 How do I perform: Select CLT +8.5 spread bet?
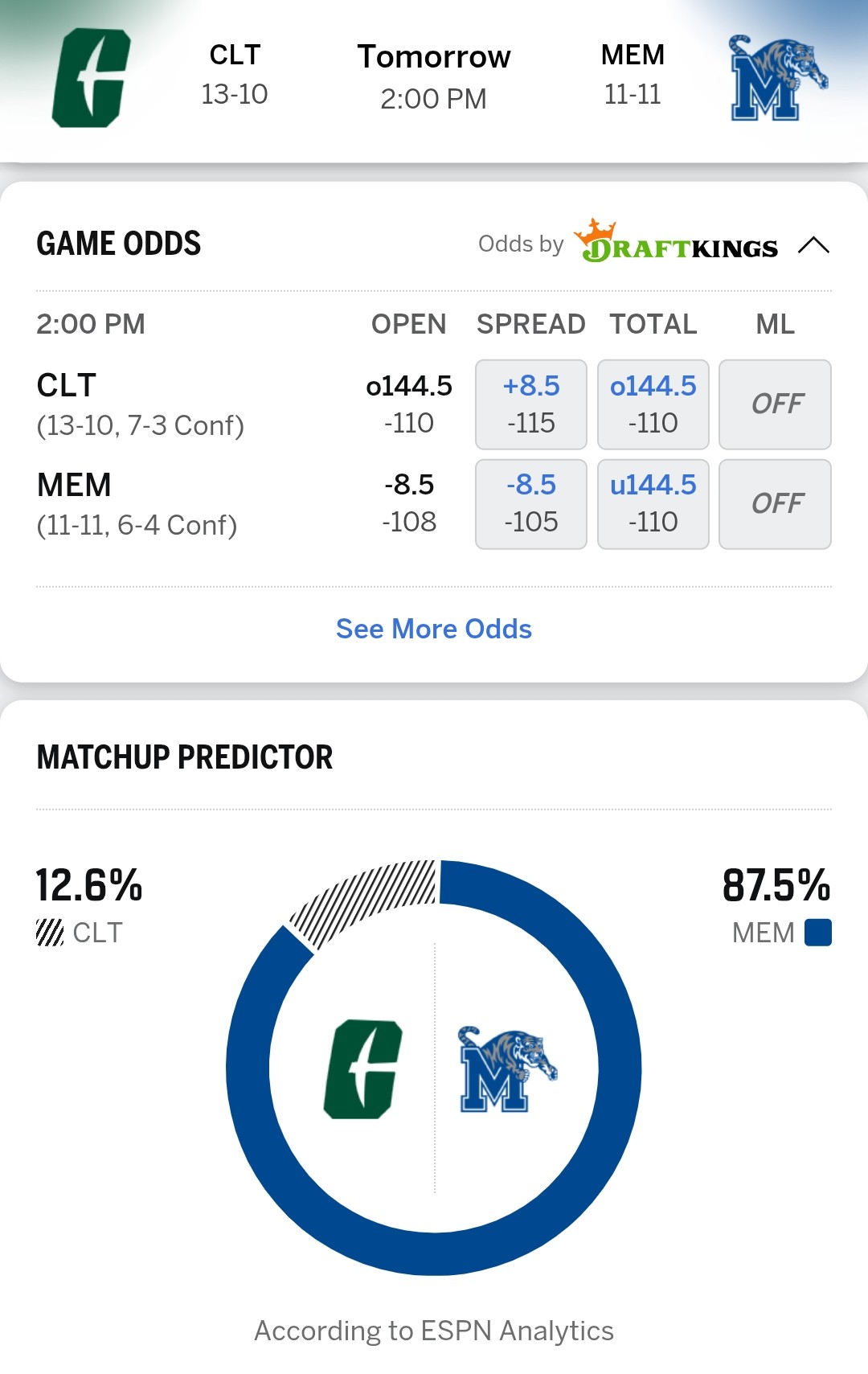click(x=531, y=404)
